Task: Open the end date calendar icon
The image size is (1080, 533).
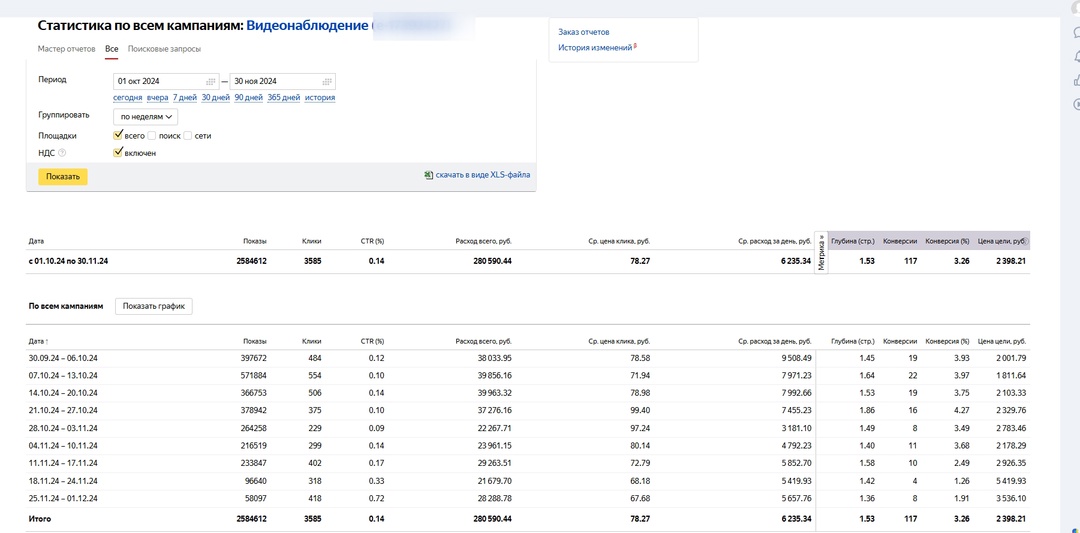Action: (327, 81)
